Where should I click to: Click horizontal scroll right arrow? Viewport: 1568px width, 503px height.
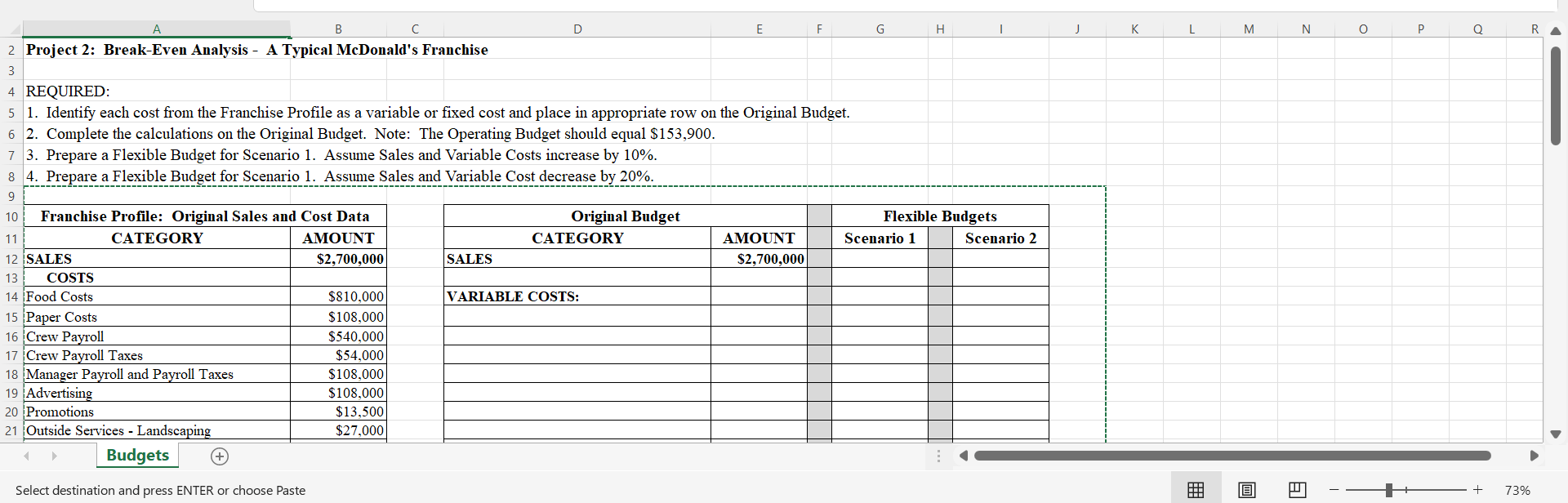click(1534, 456)
